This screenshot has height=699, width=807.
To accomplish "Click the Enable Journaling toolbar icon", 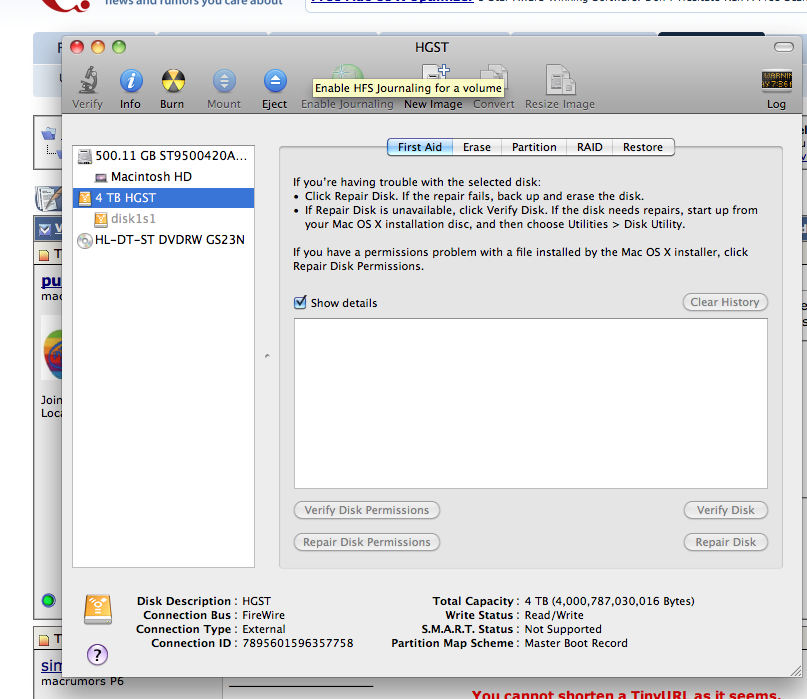I will click(347, 72).
